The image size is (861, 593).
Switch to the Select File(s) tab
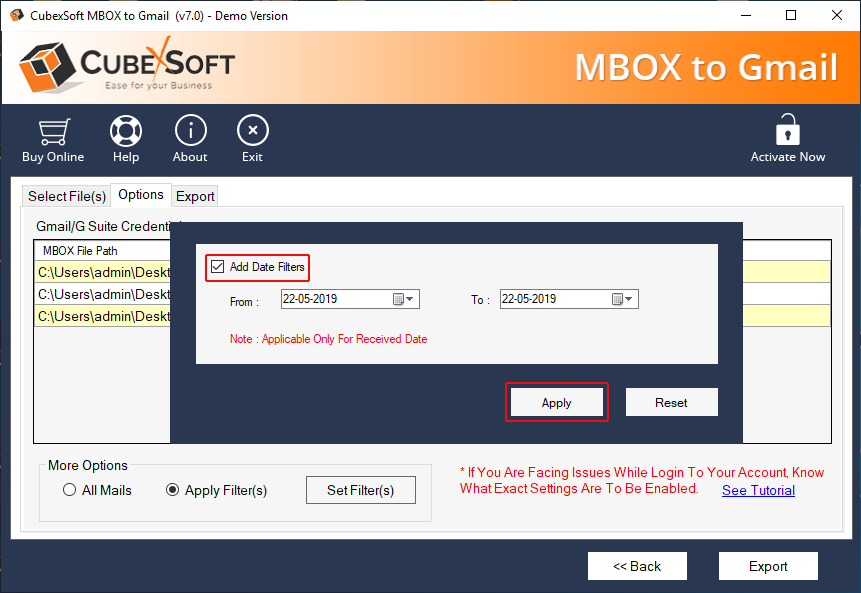66,196
